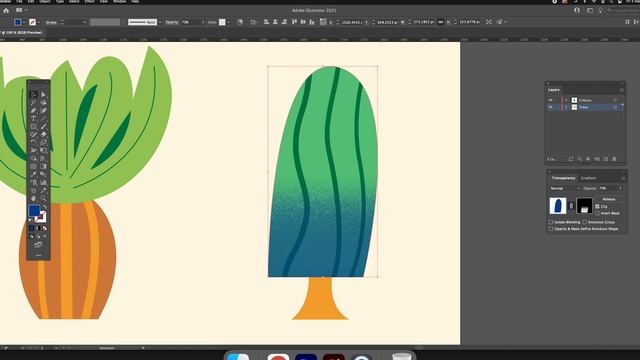Screen dimensions: 640x360
Task: Click the Release button for the opacity mask
Action: tap(609, 199)
